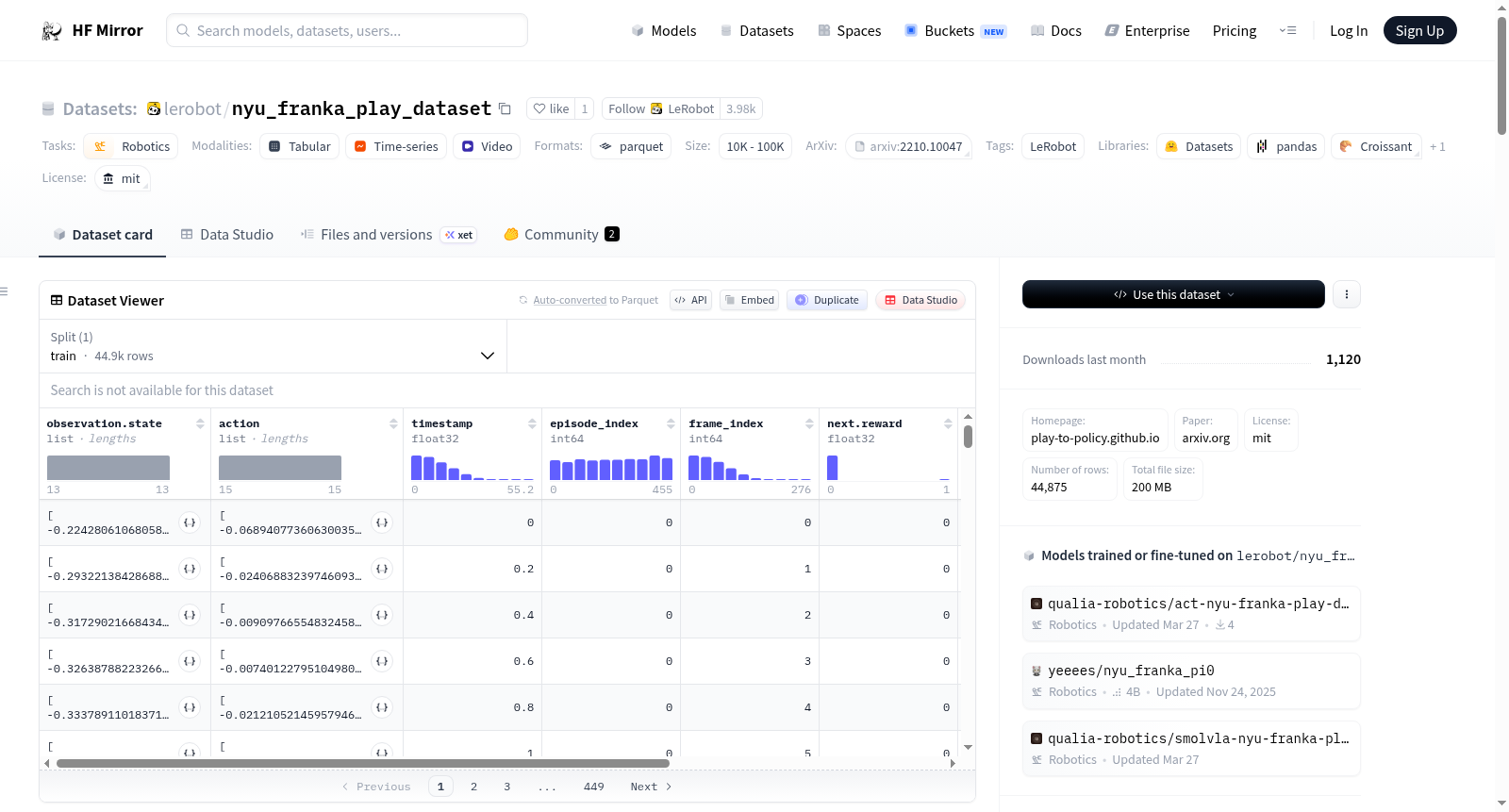Expand the observation.state cell in first row
The image size is (1509, 812).
point(190,522)
